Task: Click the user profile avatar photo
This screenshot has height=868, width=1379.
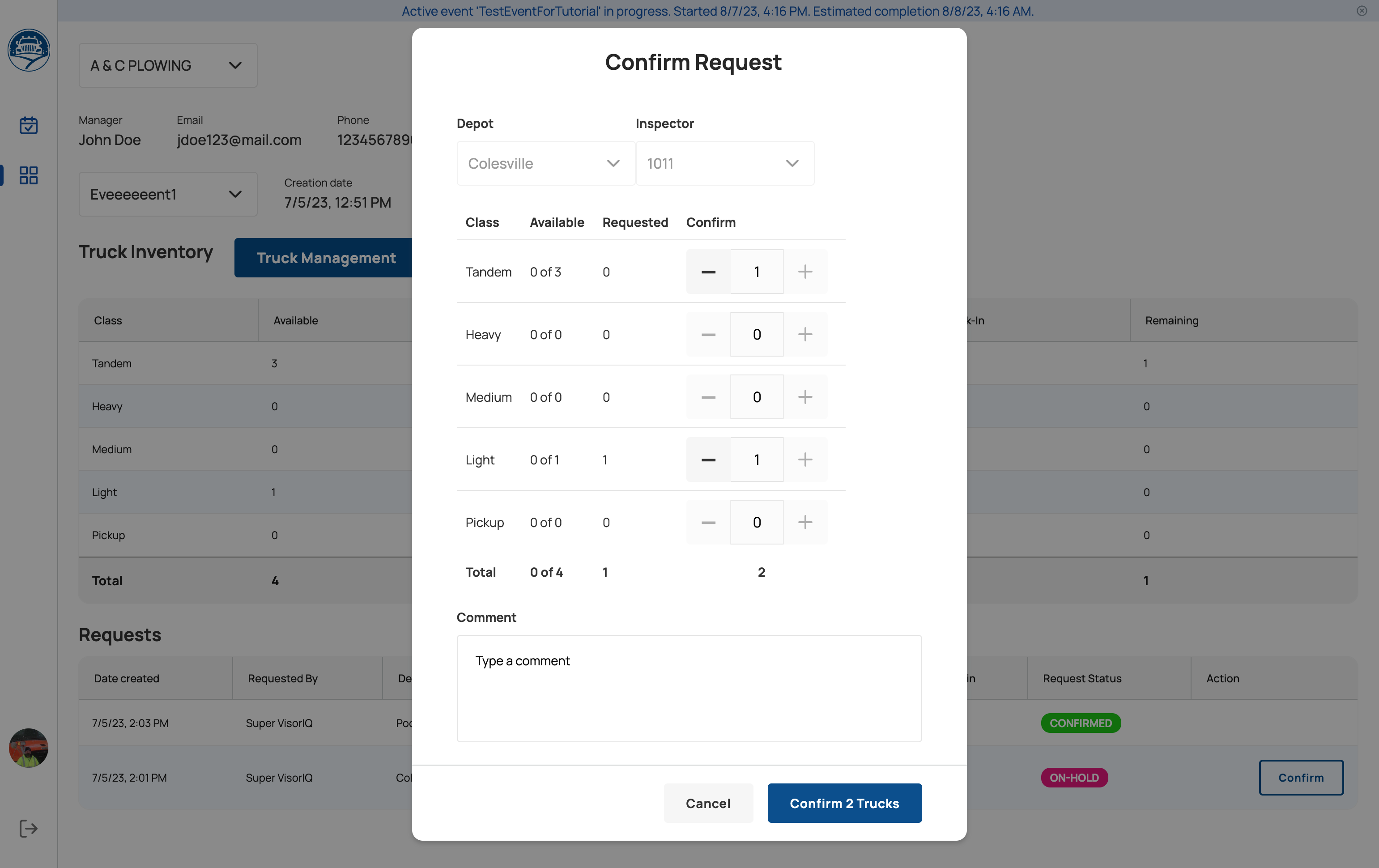Action: [x=29, y=748]
